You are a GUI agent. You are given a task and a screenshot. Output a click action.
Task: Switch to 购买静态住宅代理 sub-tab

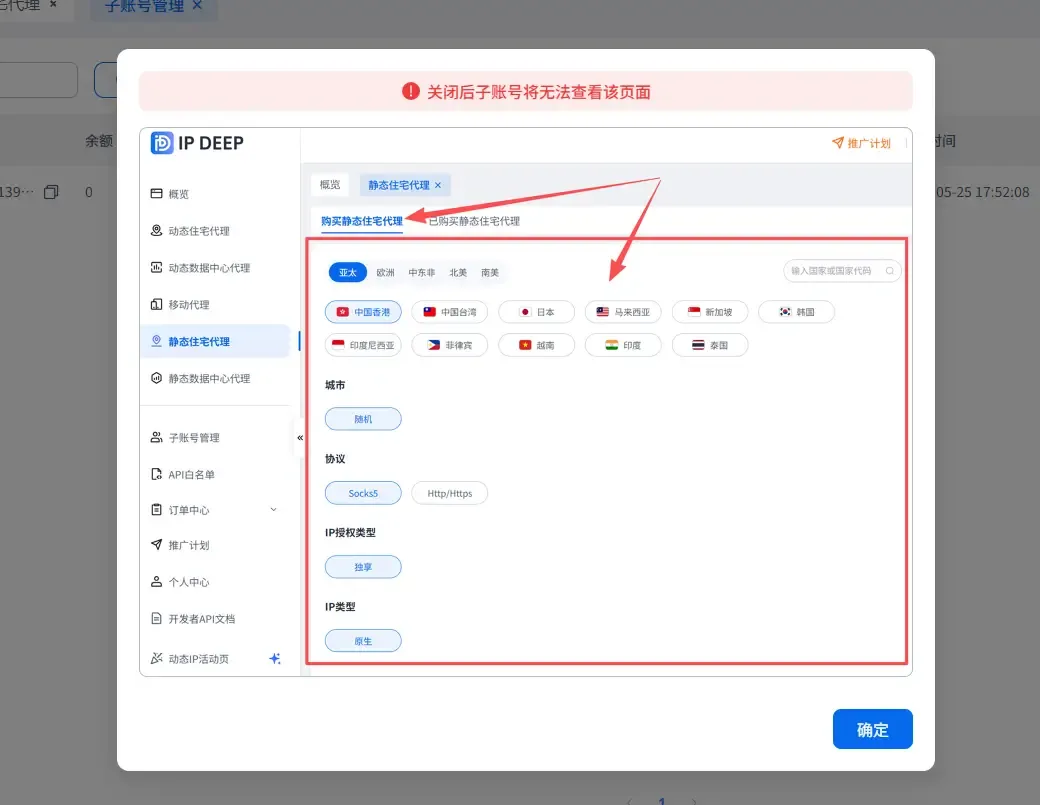pyautogui.click(x=361, y=221)
